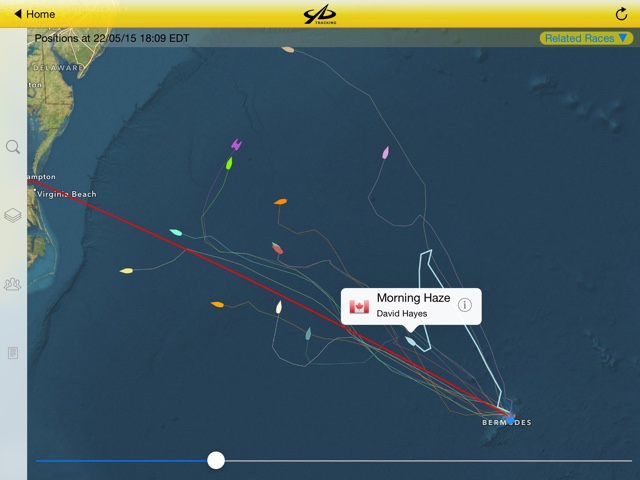Select the Morning Haze light-blue boat
640x480 pixels.
(410, 341)
